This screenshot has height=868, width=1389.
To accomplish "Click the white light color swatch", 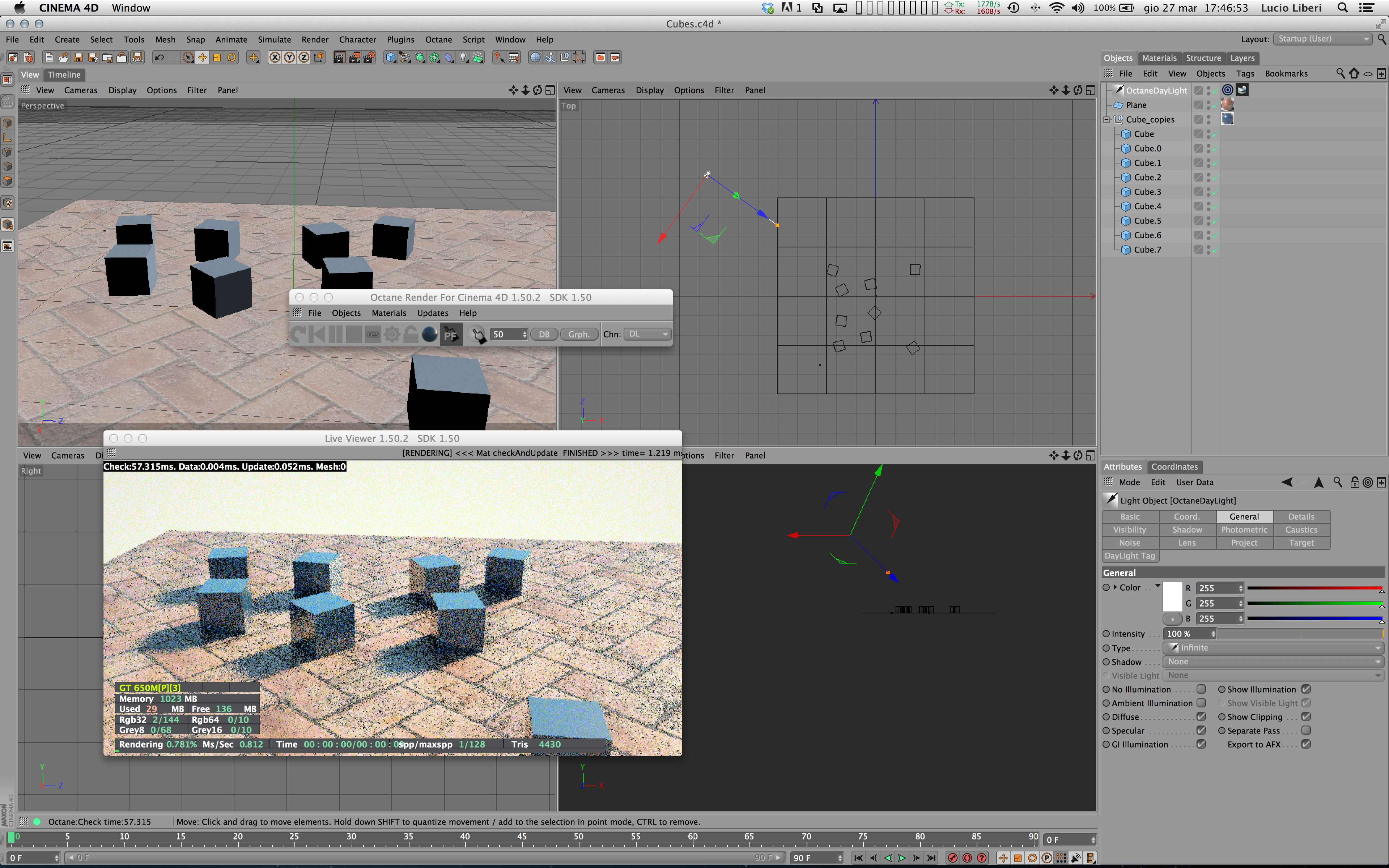I will pyautogui.click(x=1172, y=596).
